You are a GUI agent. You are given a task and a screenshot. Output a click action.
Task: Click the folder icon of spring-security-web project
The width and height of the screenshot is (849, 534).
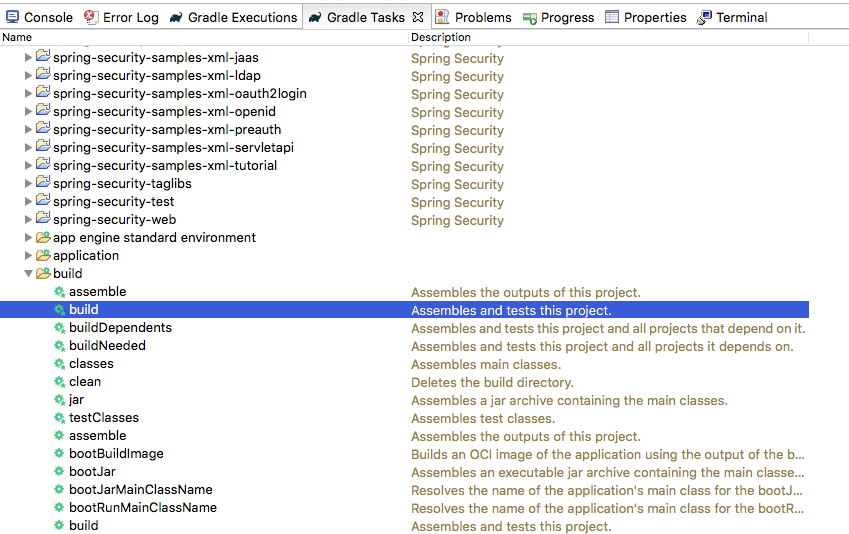(x=43, y=220)
